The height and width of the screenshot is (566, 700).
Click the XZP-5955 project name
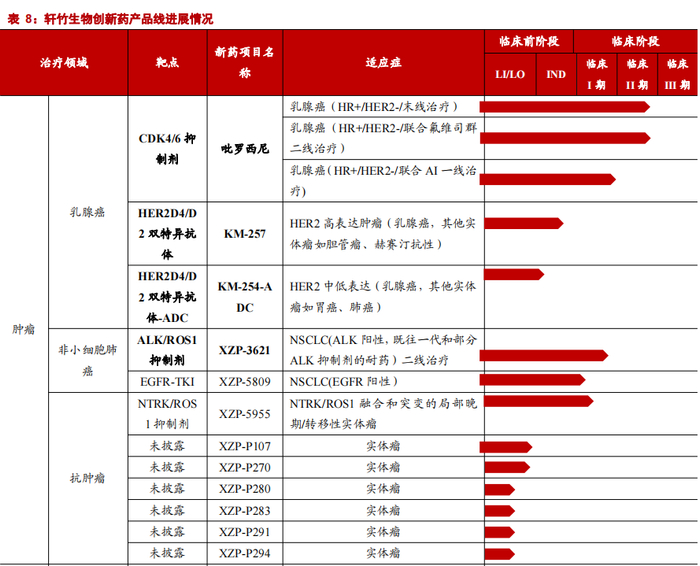point(245,414)
